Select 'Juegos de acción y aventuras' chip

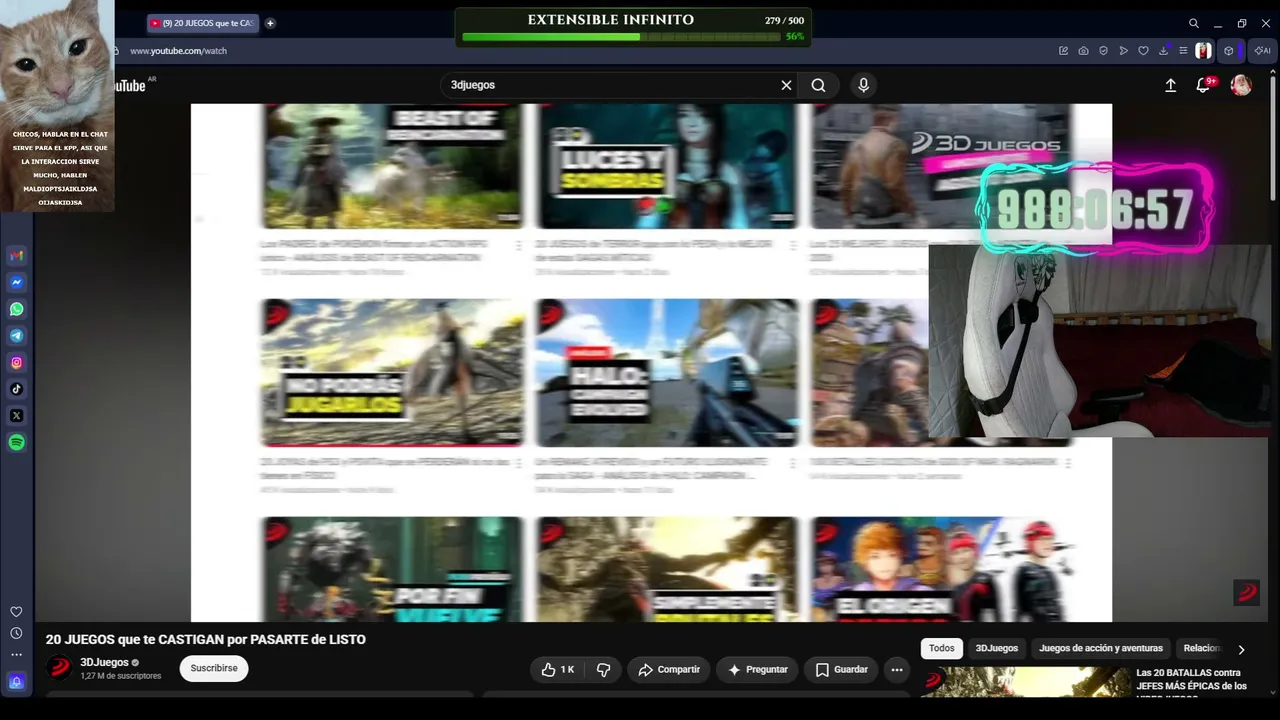point(1101,648)
